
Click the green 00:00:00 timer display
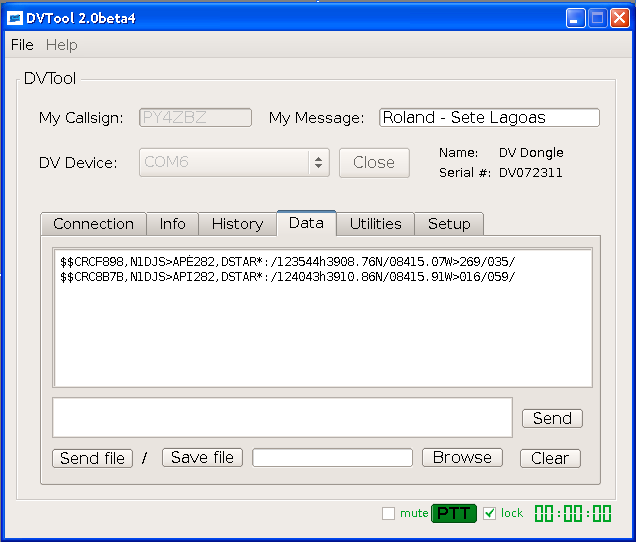click(x=573, y=513)
